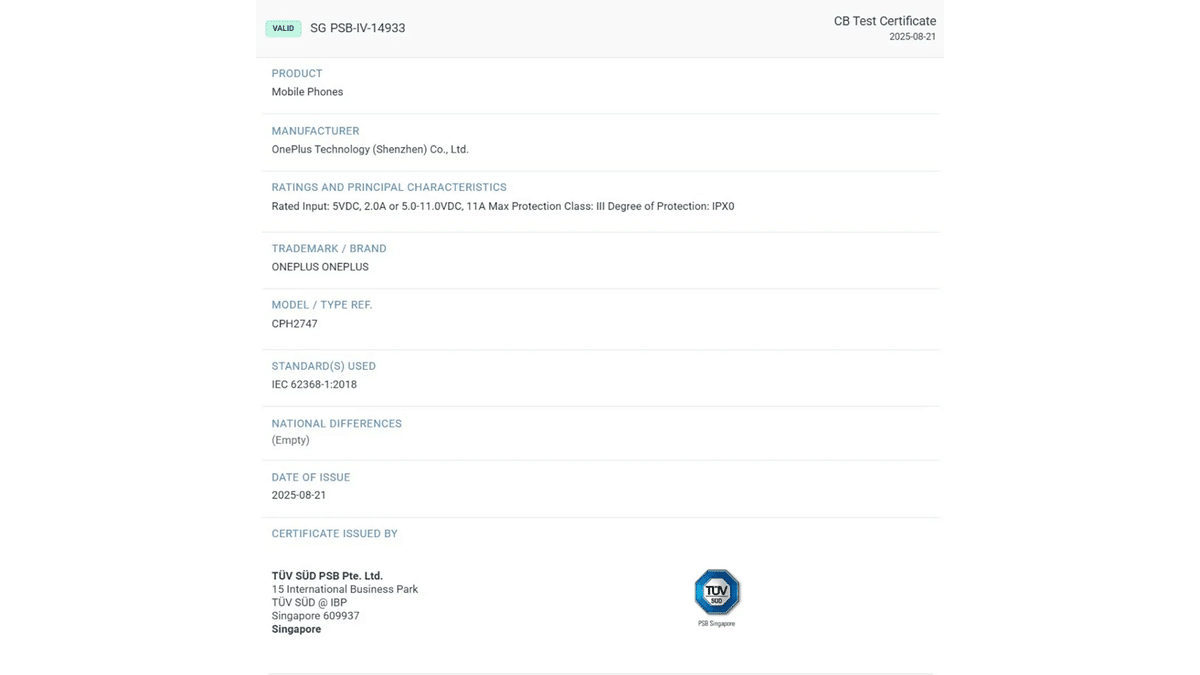The width and height of the screenshot is (1200, 675).
Task: Click the CERTIFICATE ISSUED BY label
Action: (334, 533)
